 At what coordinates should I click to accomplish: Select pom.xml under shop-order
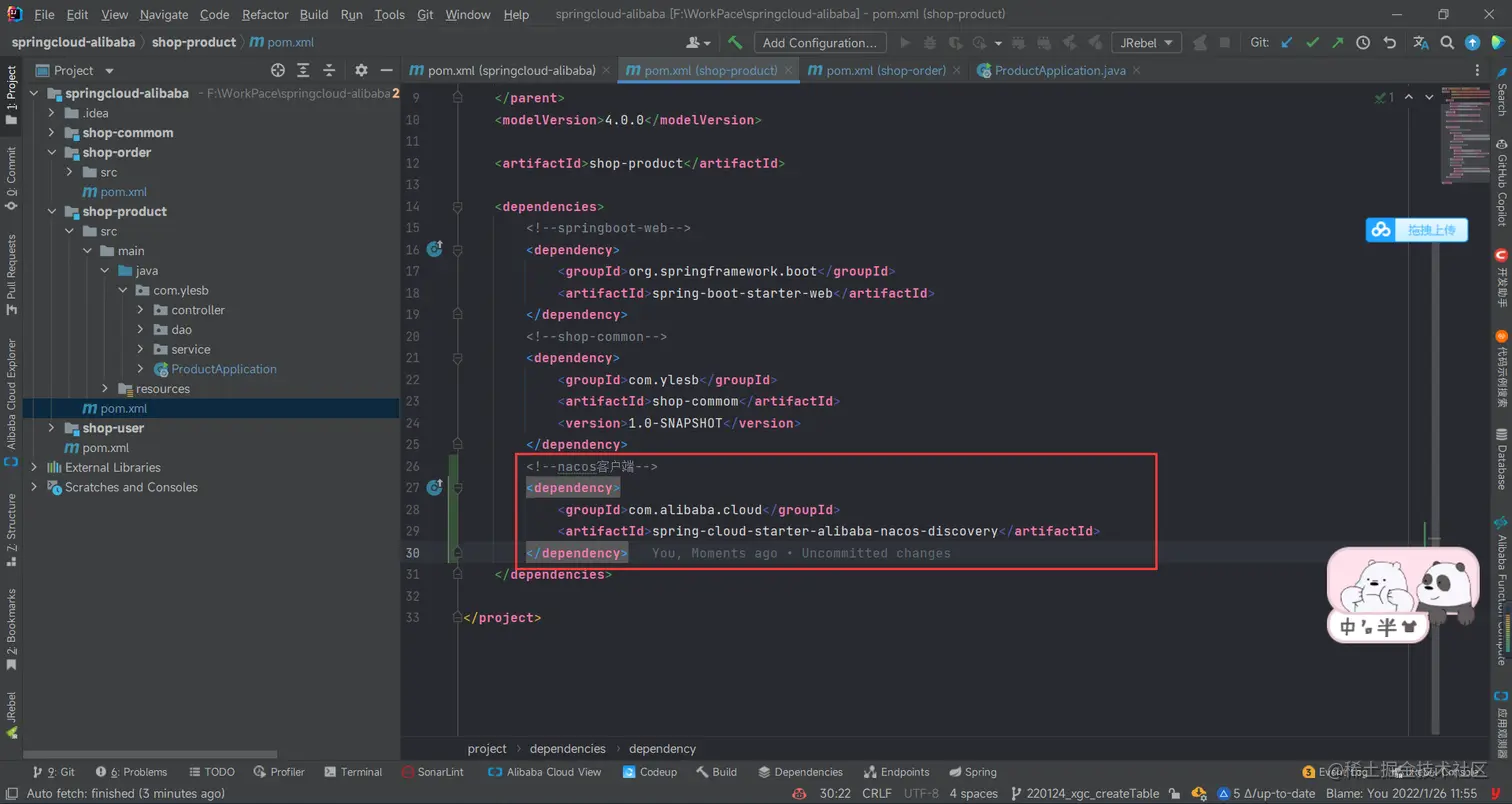(123, 192)
